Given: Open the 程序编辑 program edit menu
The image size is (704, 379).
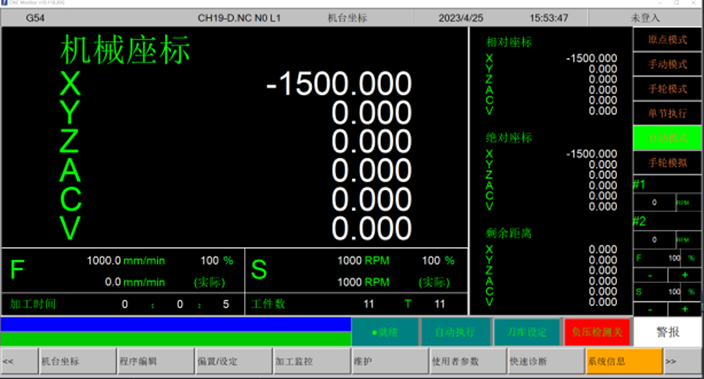Looking at the screenshot, I should [156, 361].
